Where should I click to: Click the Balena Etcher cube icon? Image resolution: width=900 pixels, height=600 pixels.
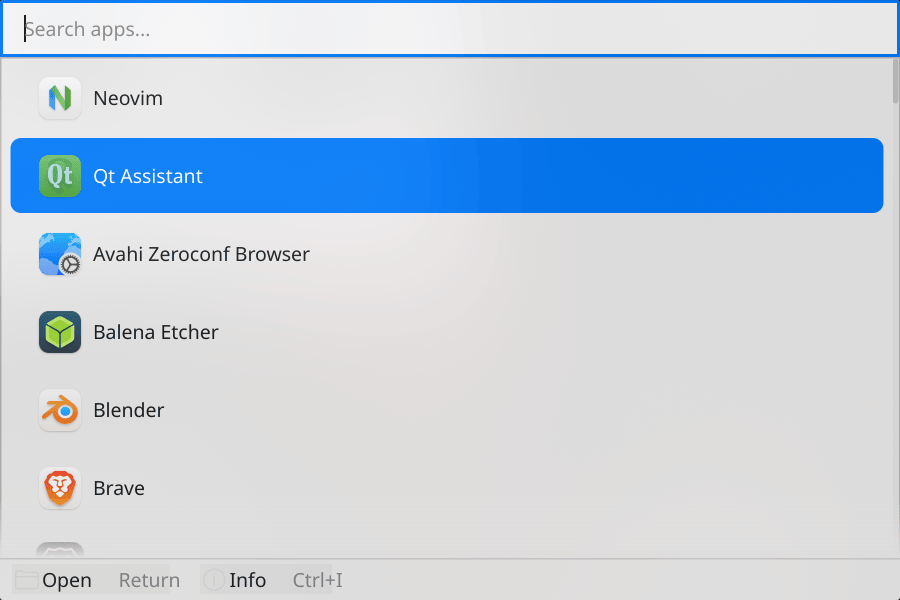60,332
